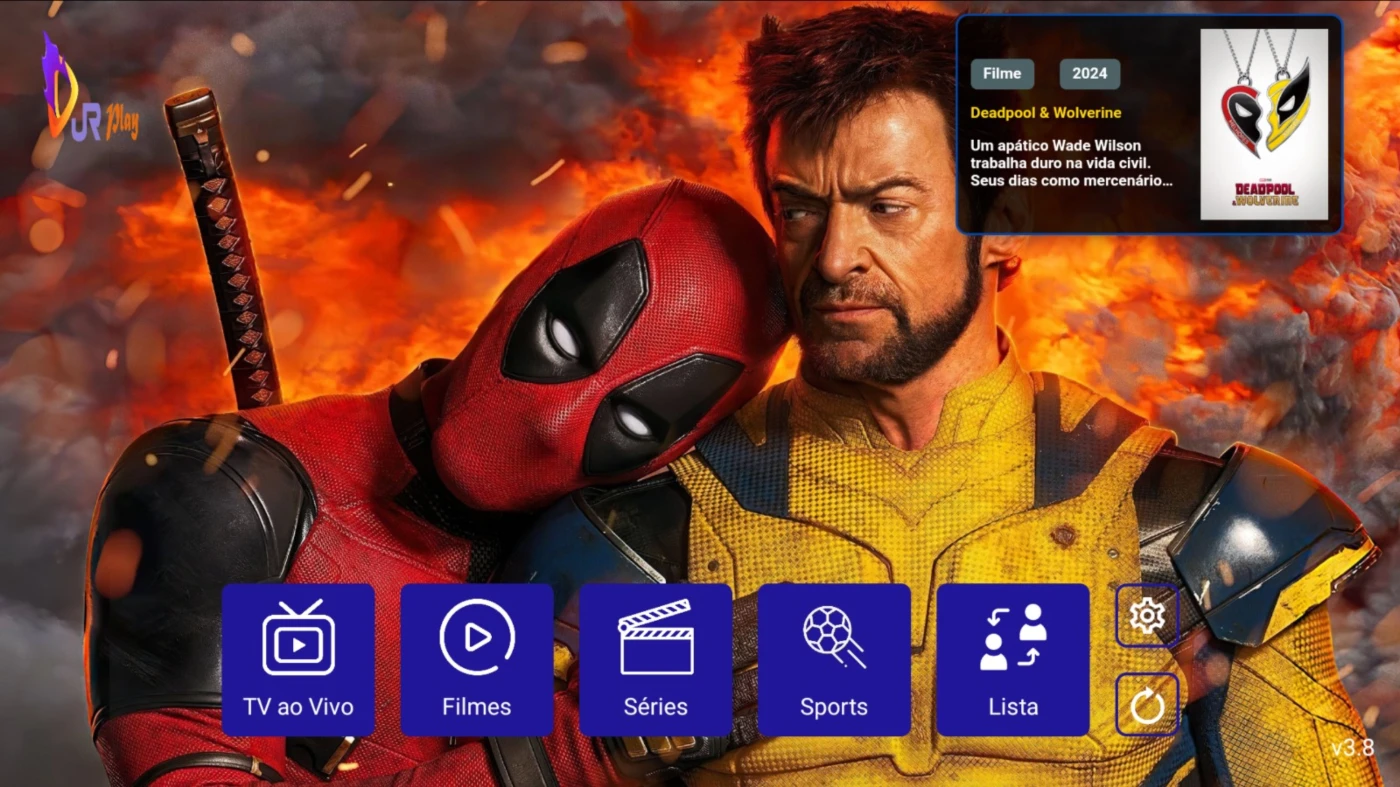Viewport: 1400px width, 787px height.
Task: Open the Filmes section tile
Action: [x=477, y=660]
